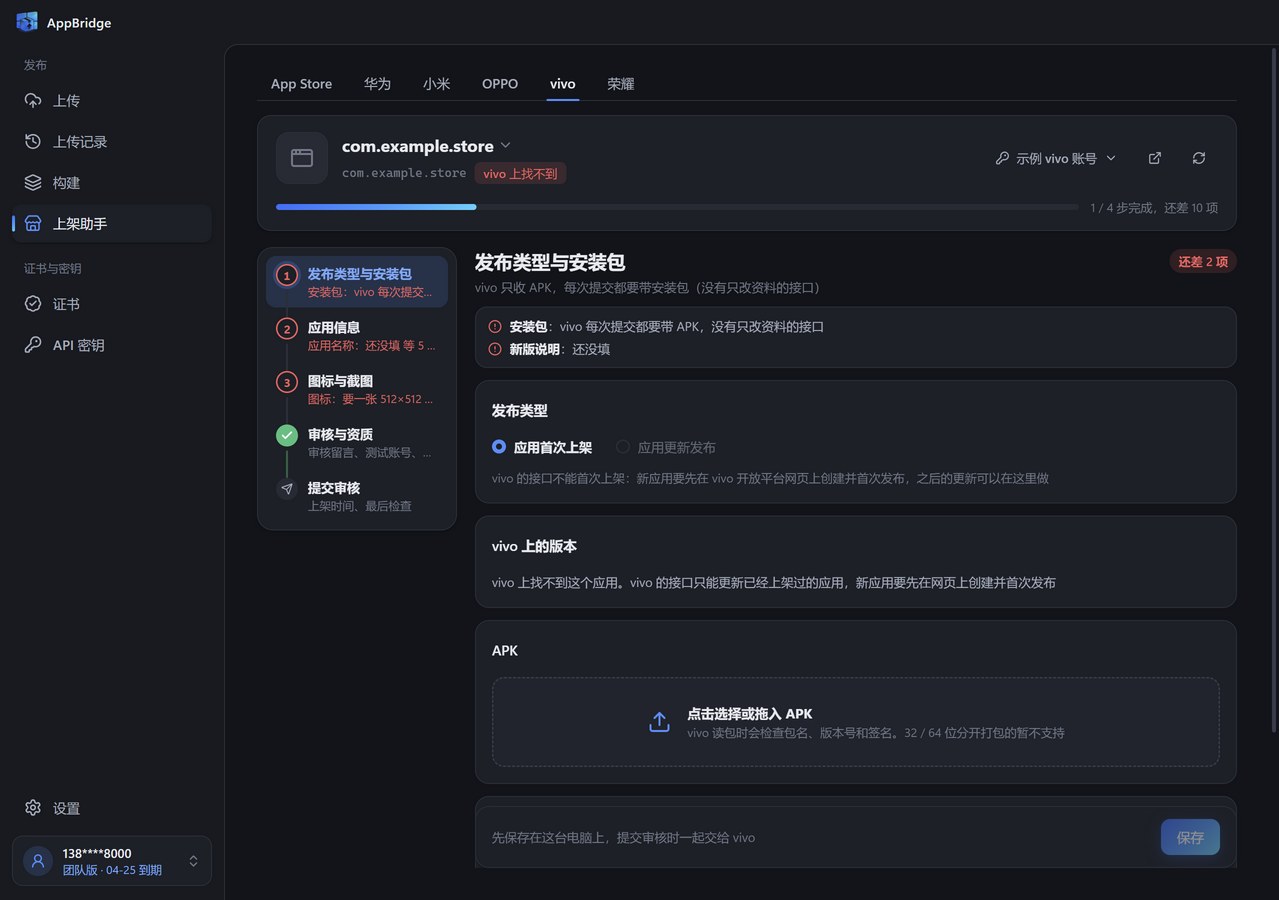Expand com.example.store app selector chevron

point(505,146)
